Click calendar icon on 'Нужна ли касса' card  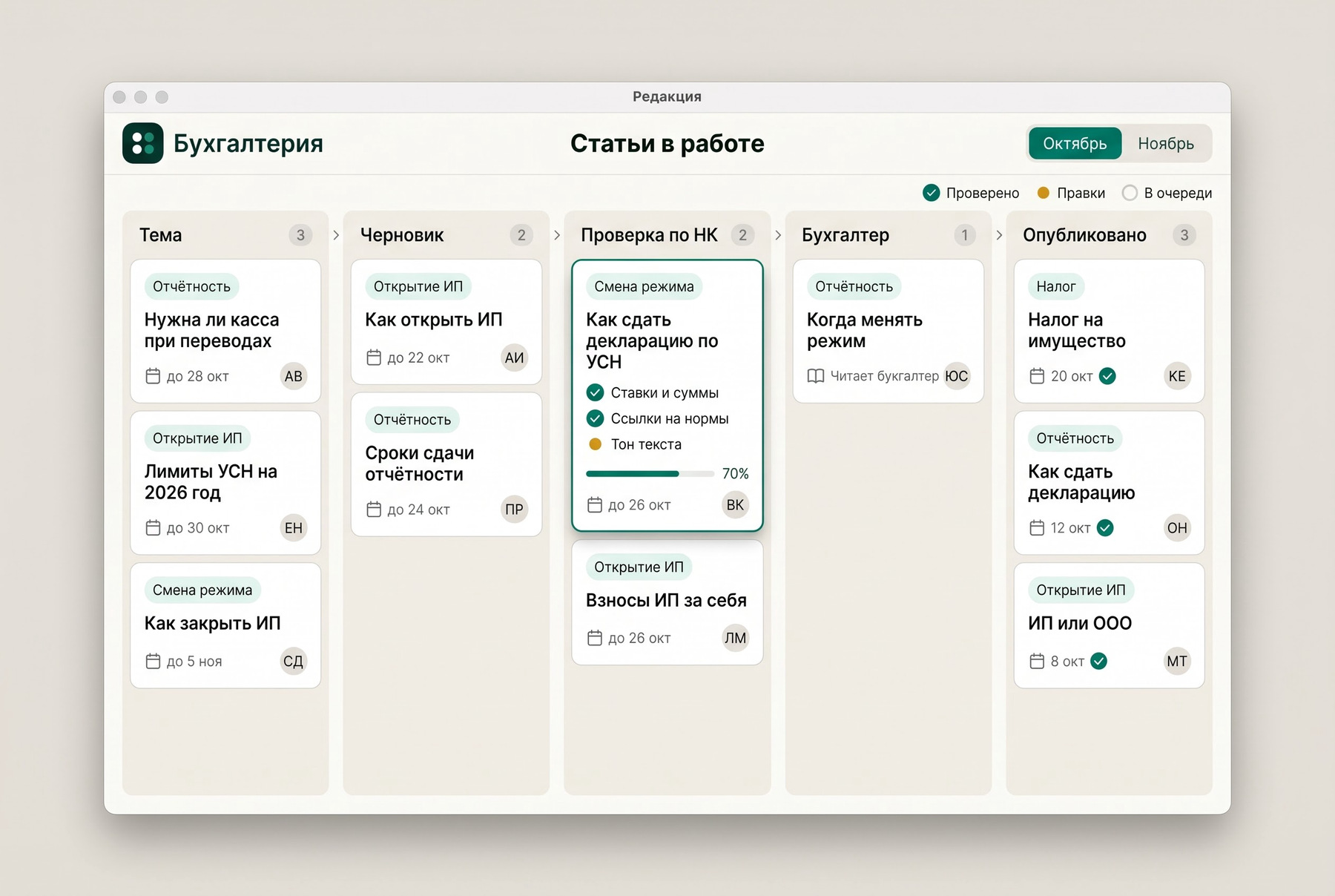(153, 376)
